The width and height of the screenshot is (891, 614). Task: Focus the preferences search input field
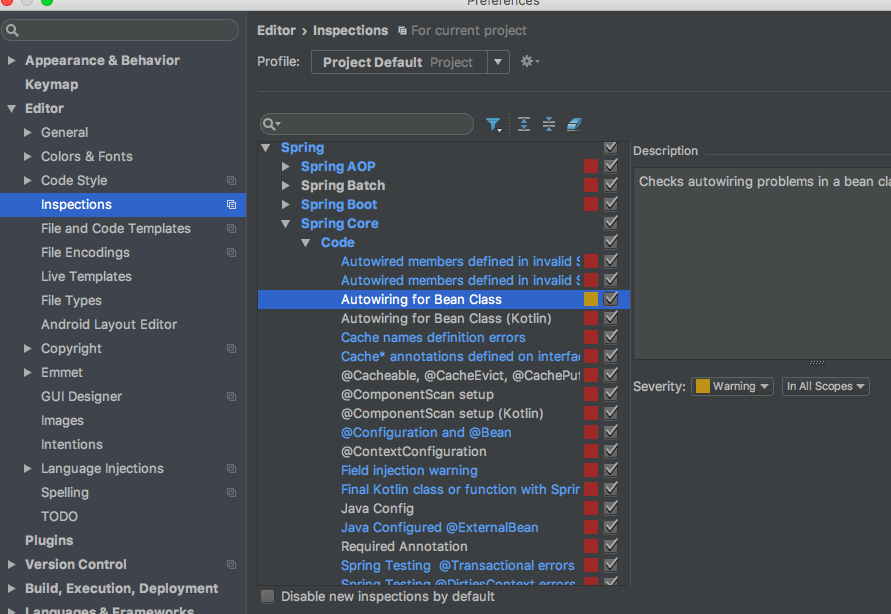120,30
